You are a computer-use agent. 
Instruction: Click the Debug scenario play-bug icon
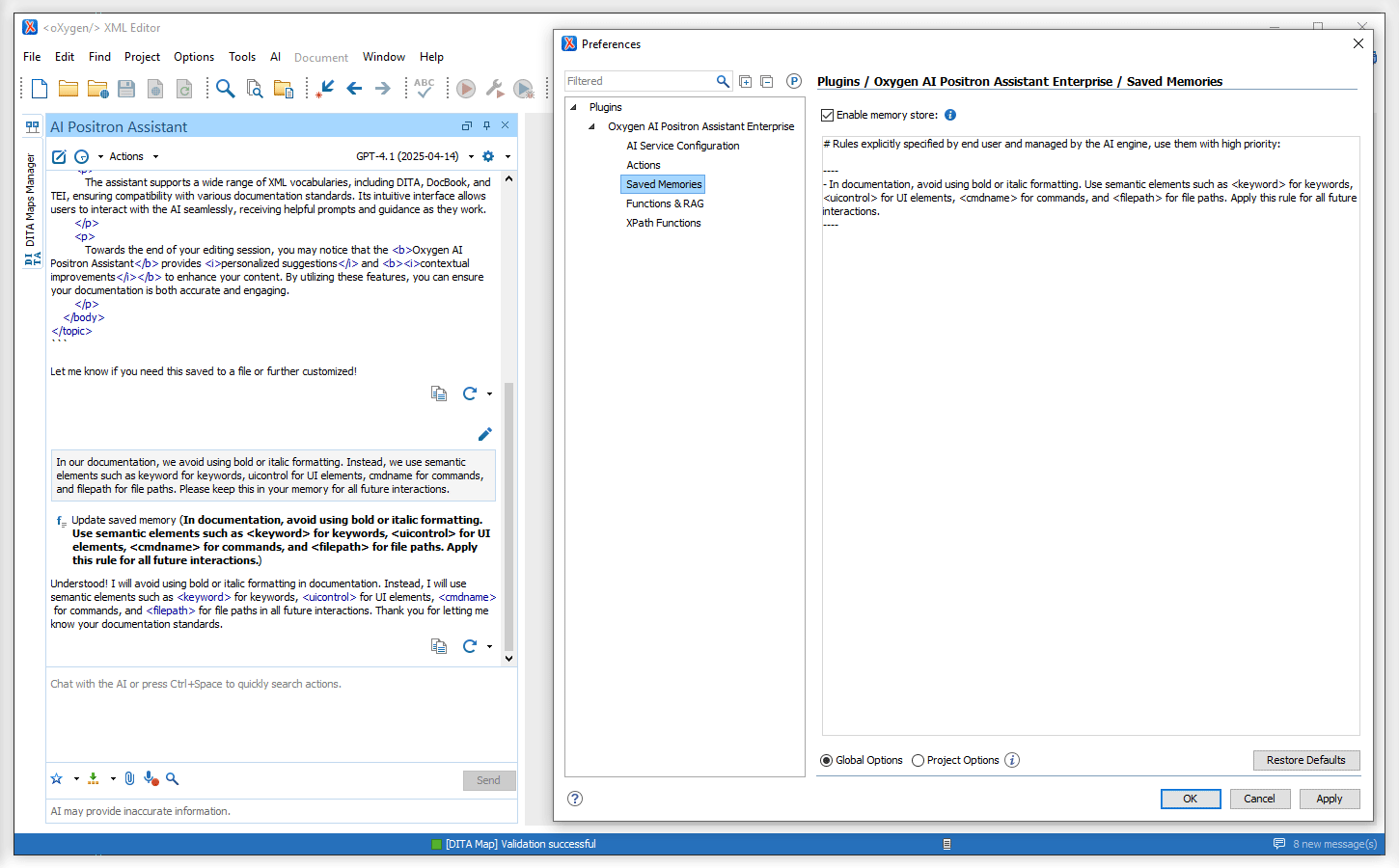(x=524, y=89)
